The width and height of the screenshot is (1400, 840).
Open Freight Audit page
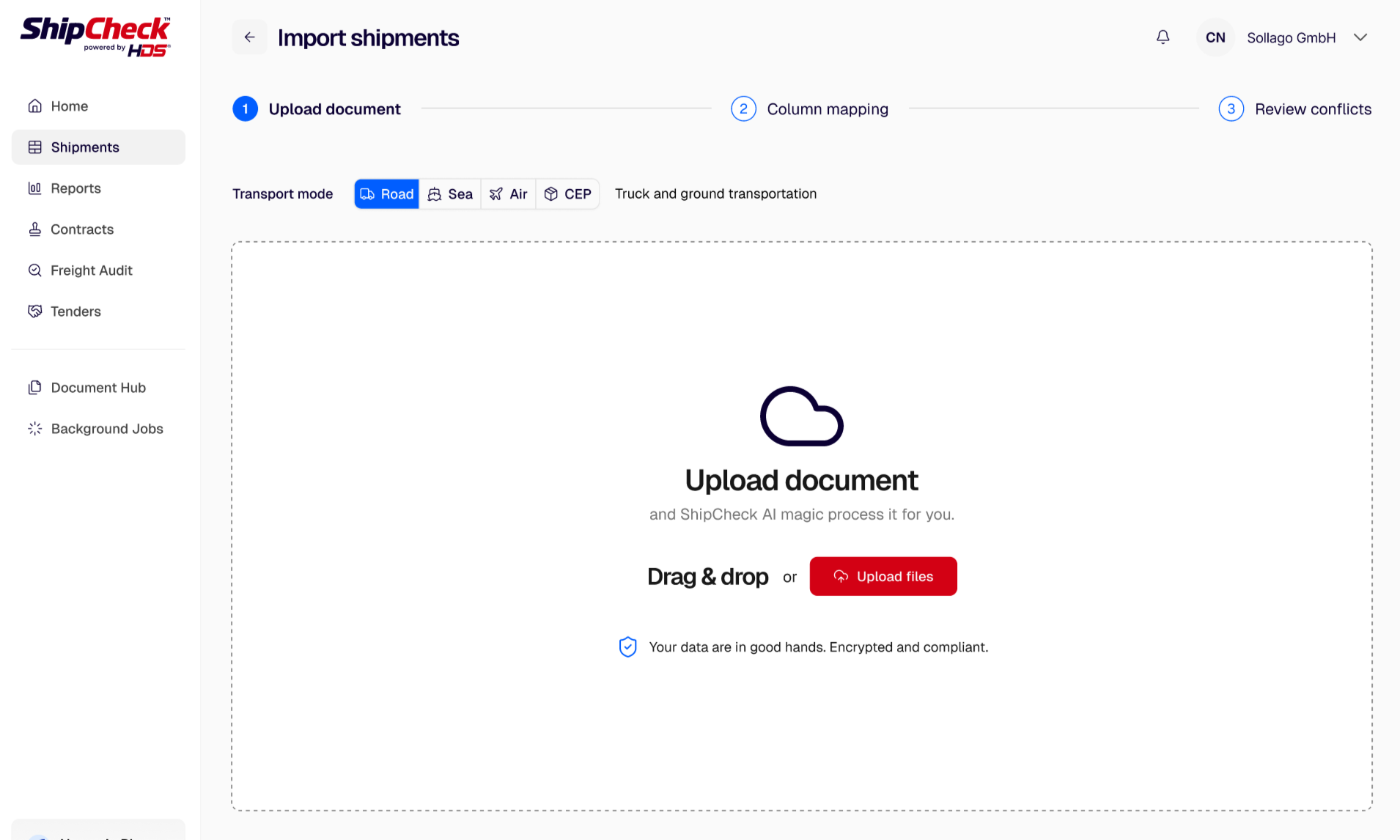click(98, 270)
